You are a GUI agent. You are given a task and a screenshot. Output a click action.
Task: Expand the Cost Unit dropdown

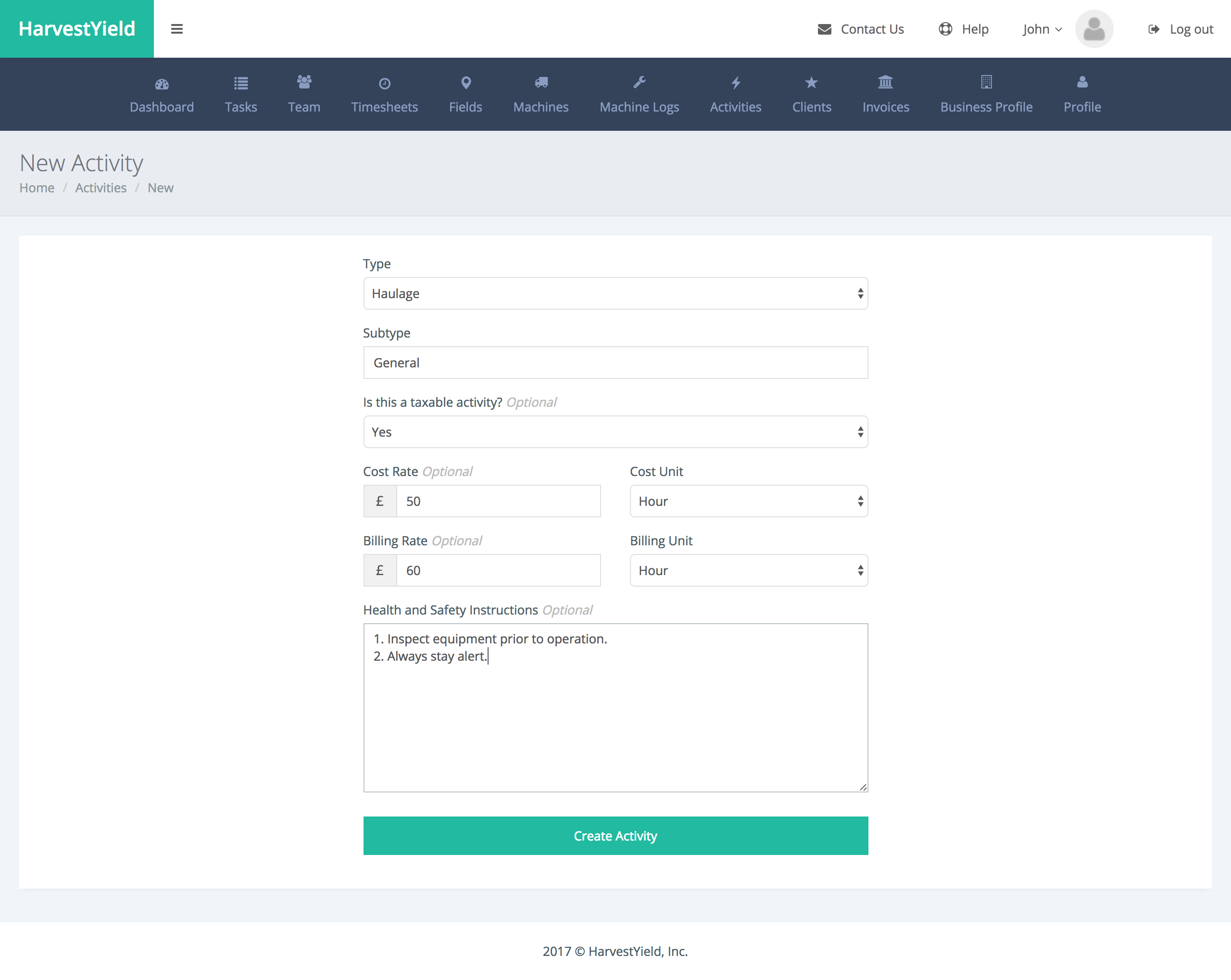pyautogui.click(x=748, y=501)
